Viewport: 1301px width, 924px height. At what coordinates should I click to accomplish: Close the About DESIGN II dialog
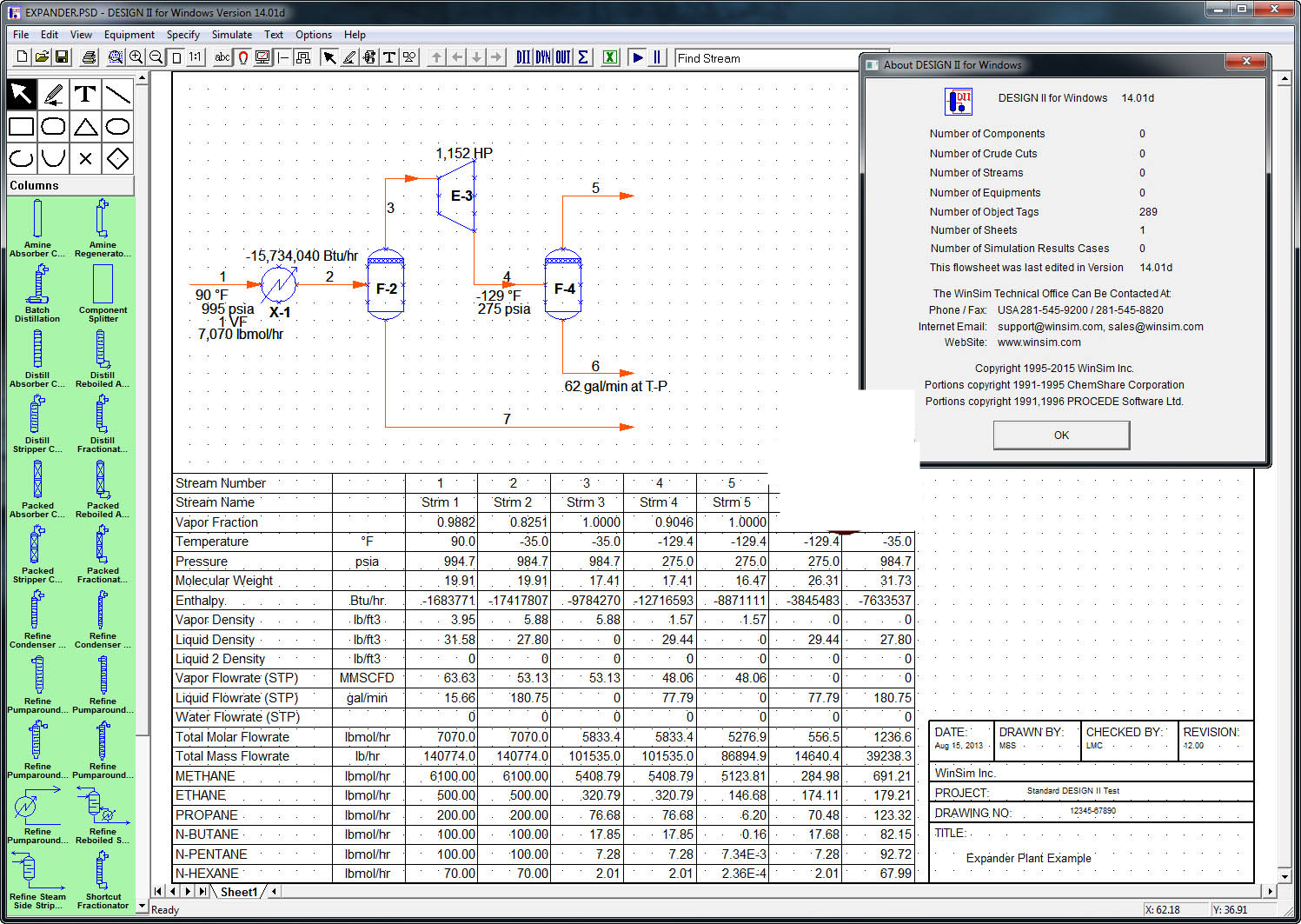point(1246,61)
